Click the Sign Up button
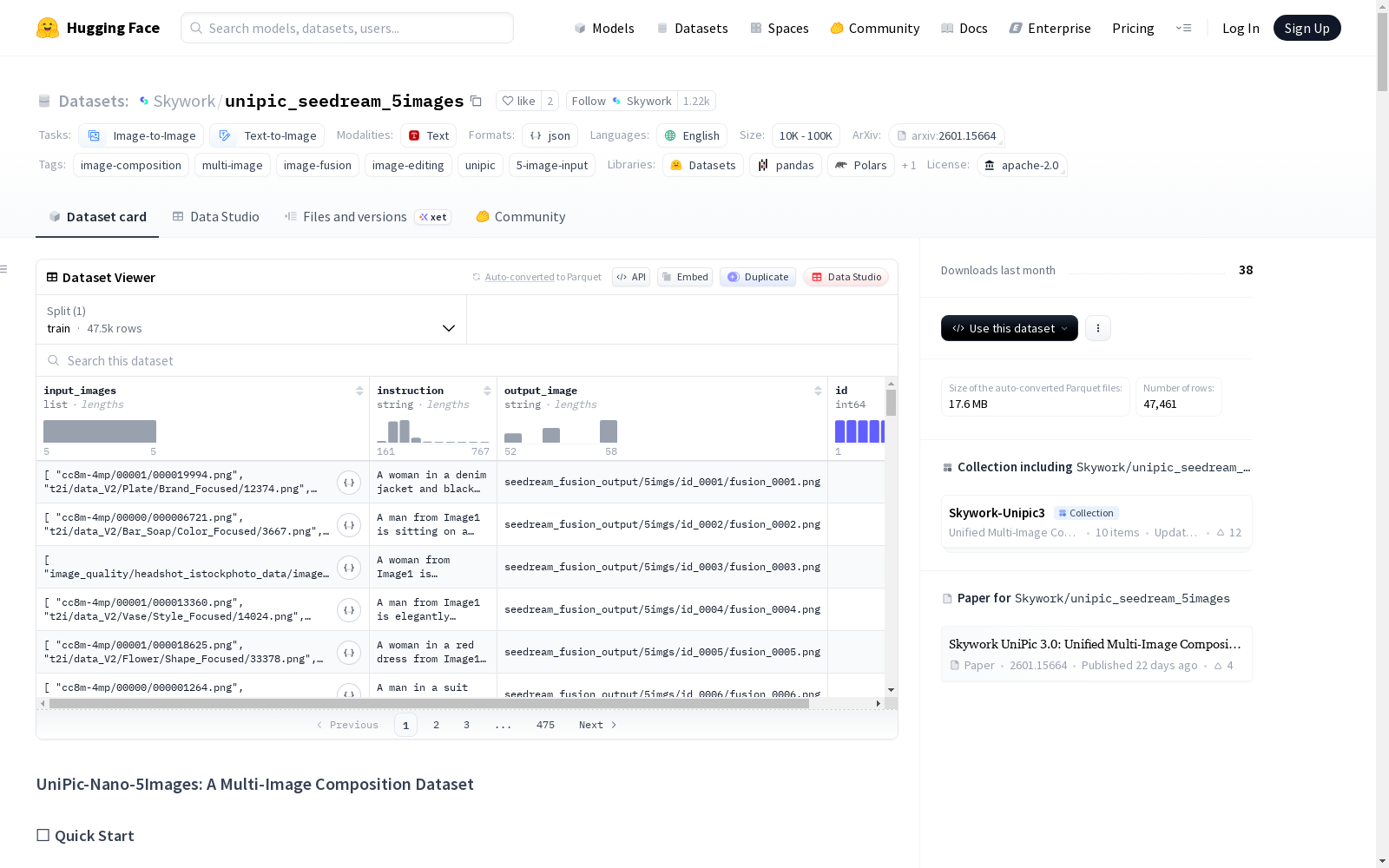The height and width of the screenshot is (868, 1389). [x=1307, y=28]
